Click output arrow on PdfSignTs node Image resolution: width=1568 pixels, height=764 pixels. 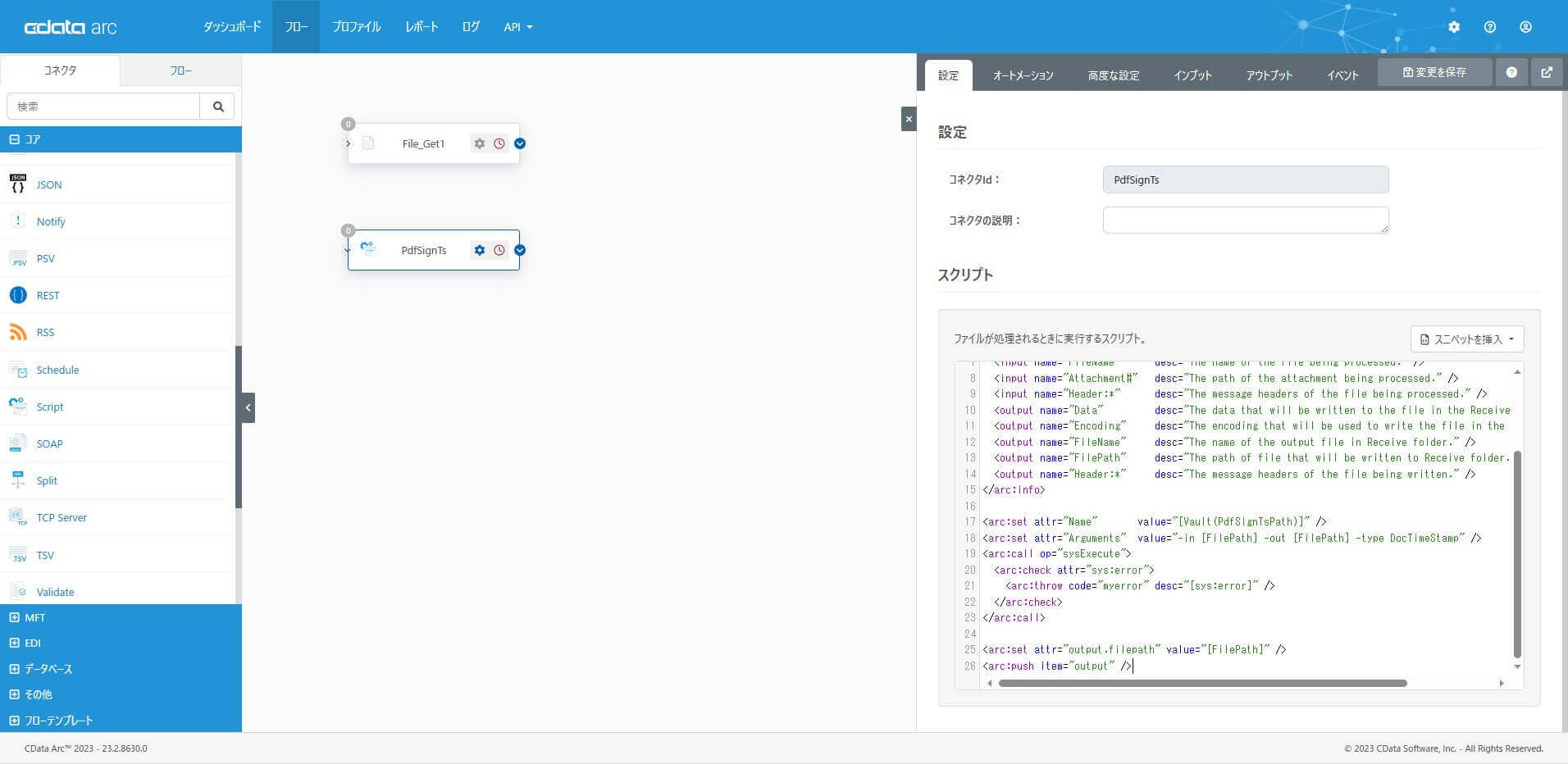(520, 250)
